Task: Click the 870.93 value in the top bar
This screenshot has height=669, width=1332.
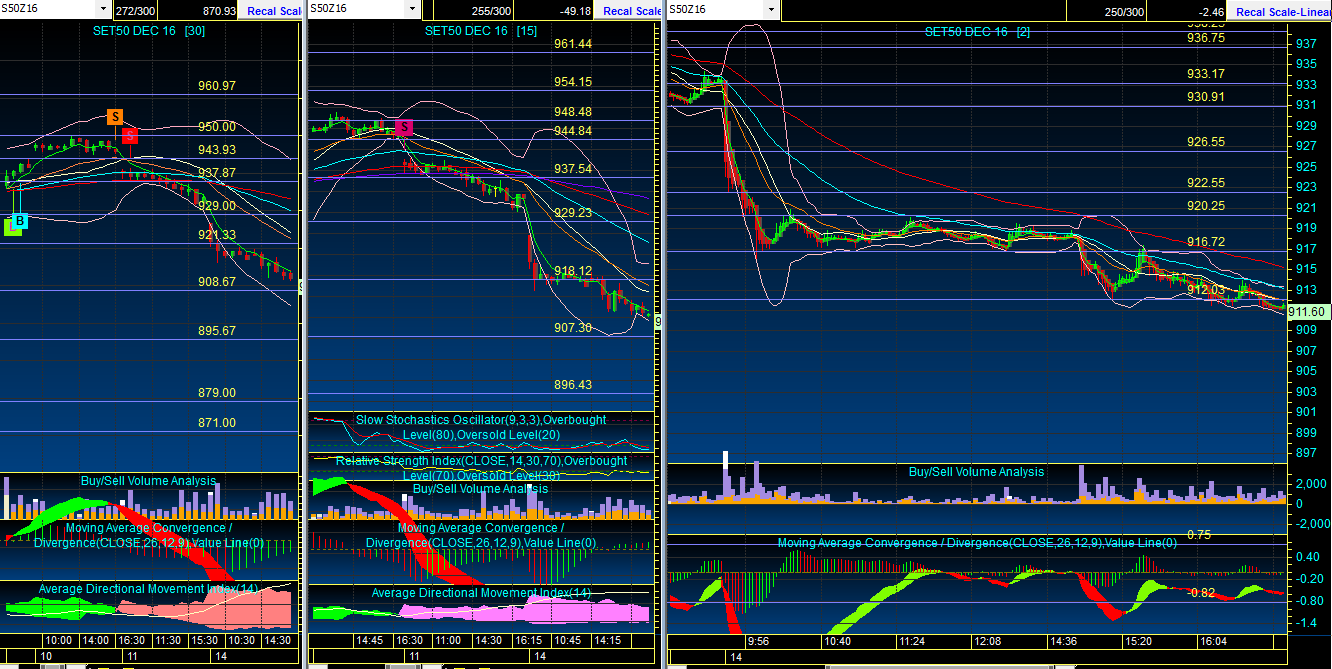Action: [219, 10]
